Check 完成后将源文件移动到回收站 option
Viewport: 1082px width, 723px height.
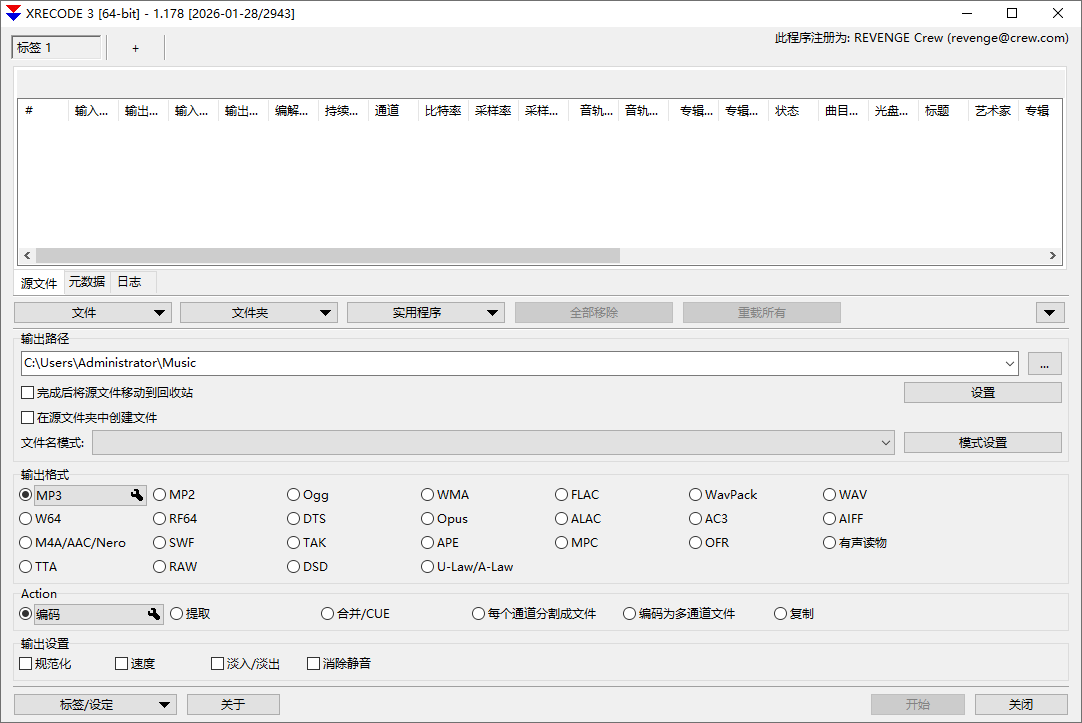[27, 392]
